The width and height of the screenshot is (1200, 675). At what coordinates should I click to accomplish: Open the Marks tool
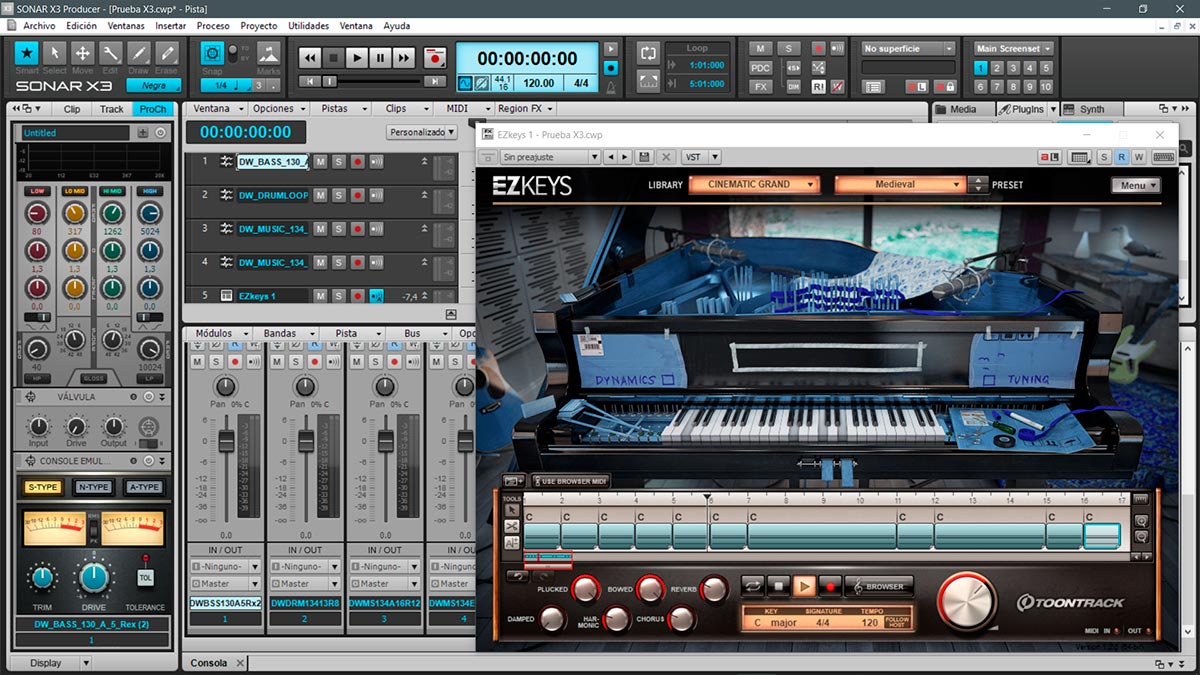tap(268, 53)
